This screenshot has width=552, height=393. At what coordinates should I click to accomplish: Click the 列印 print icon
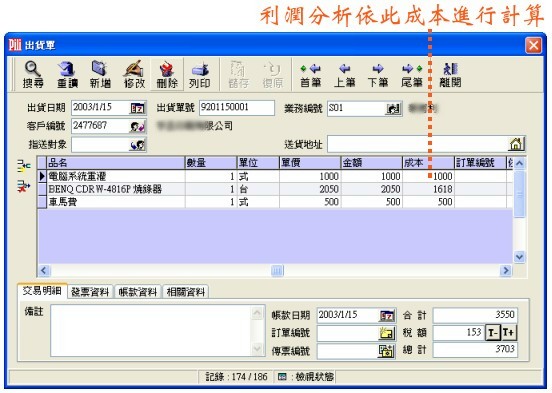click(200, 74)
